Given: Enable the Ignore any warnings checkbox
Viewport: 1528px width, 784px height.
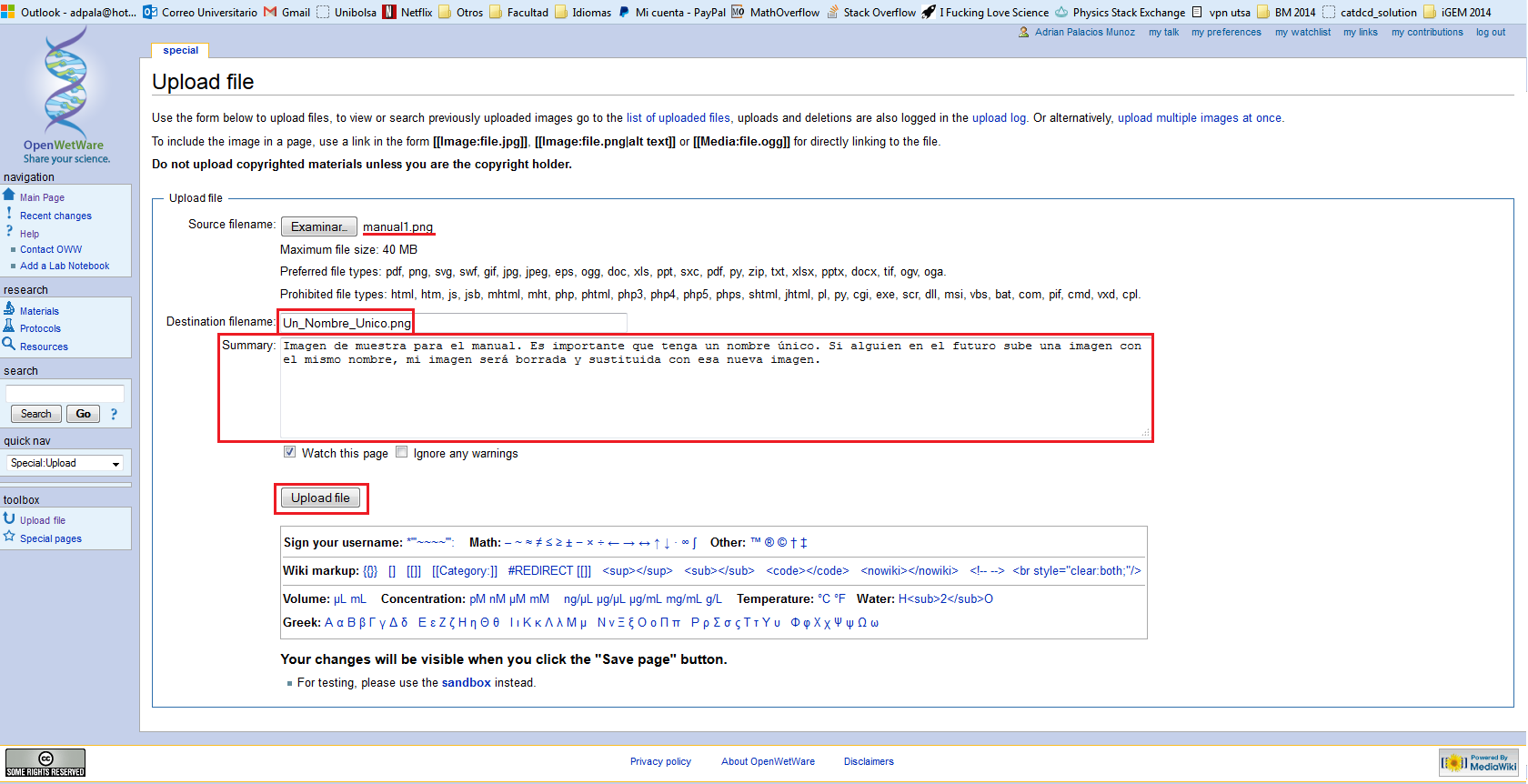Looking at the screenshot, I should pyautogui.click(x=401, y=452).
